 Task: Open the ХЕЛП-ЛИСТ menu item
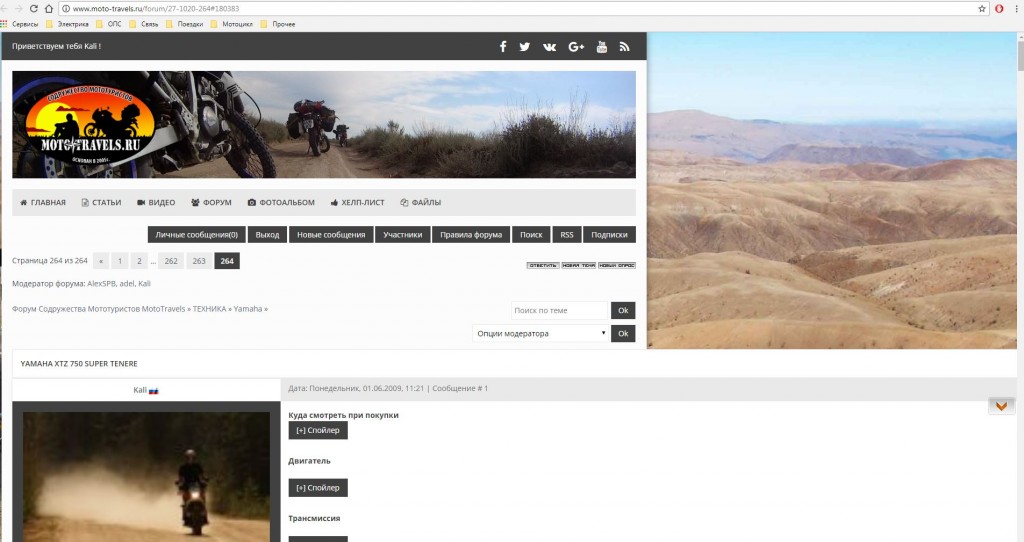pos(357,202)
